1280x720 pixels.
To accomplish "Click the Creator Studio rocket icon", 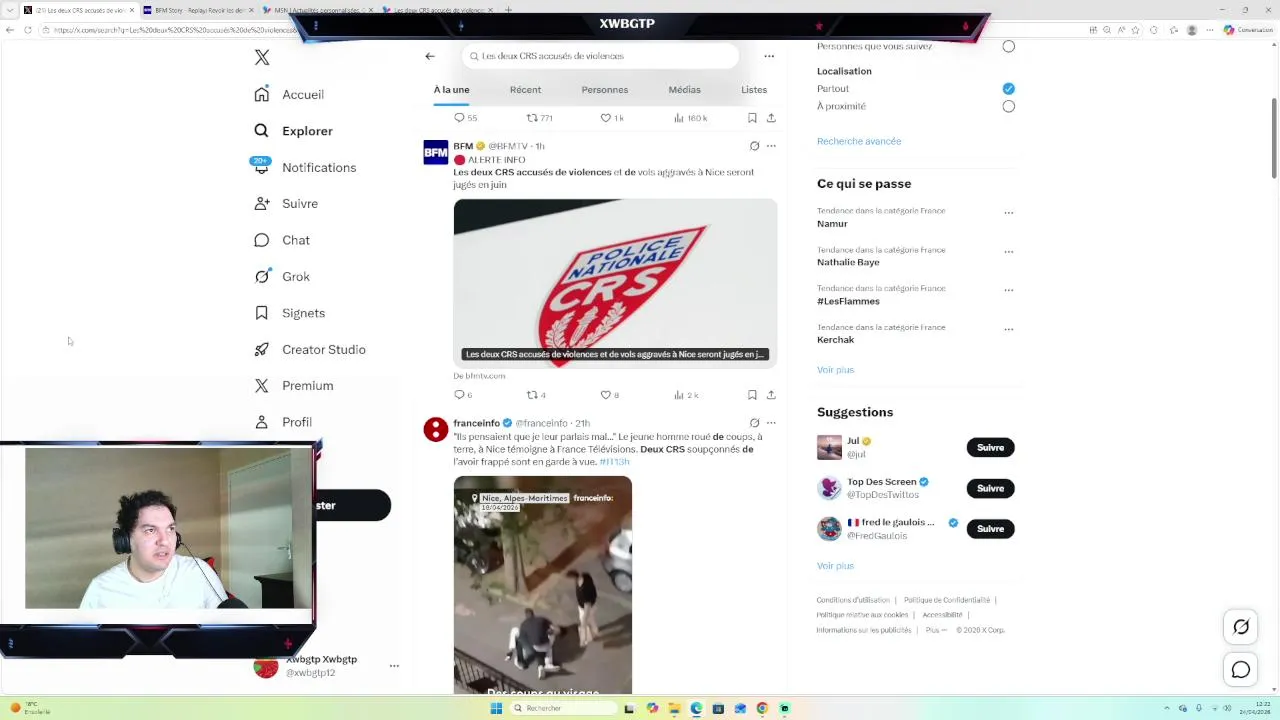I will click(262, 349).
